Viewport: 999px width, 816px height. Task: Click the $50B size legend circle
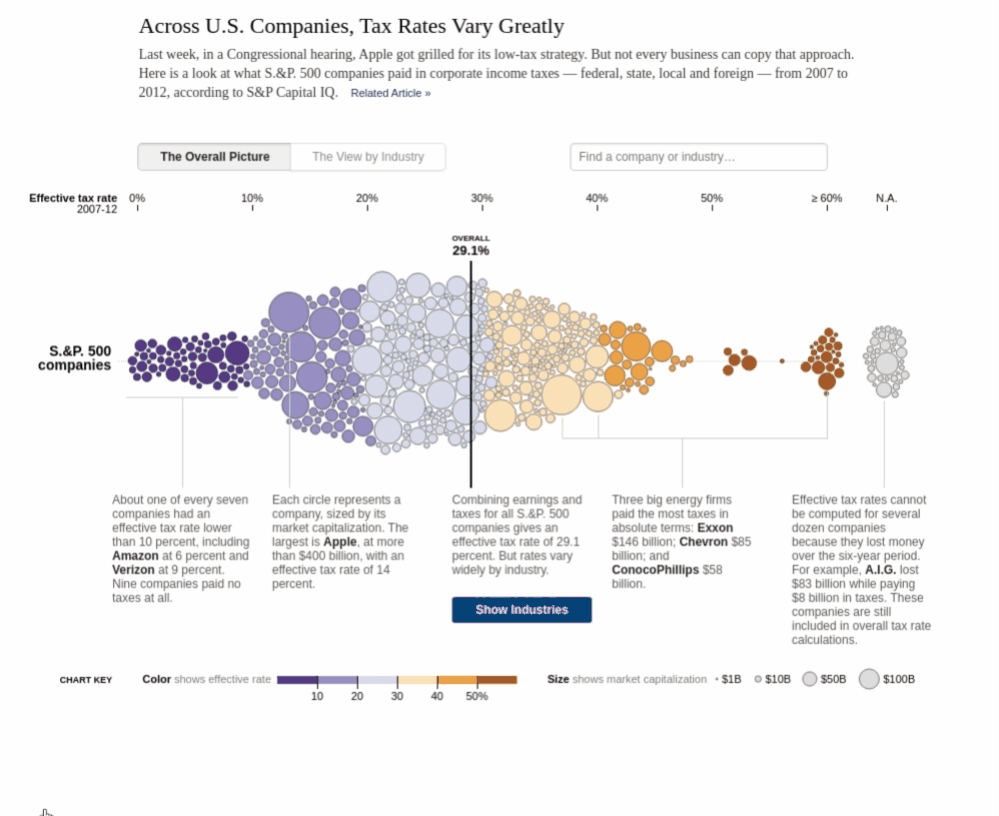pyautogui.click(x=809, y=679)
